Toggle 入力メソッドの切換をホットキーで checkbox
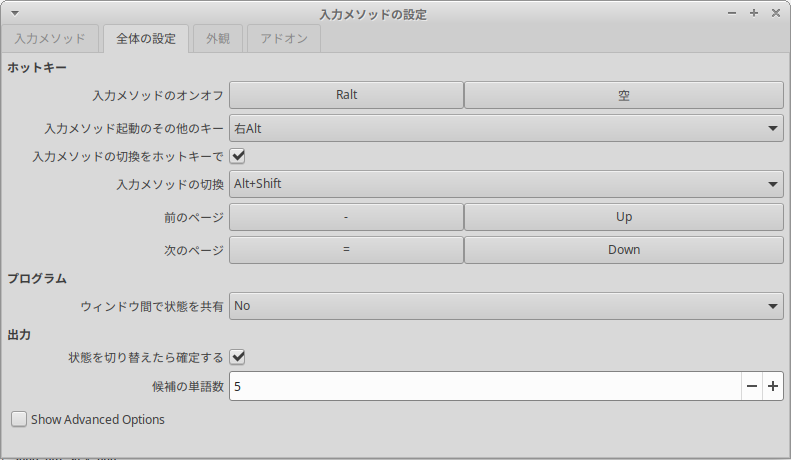The height and width of the screenshot is (460, 791). pos(237,156)
